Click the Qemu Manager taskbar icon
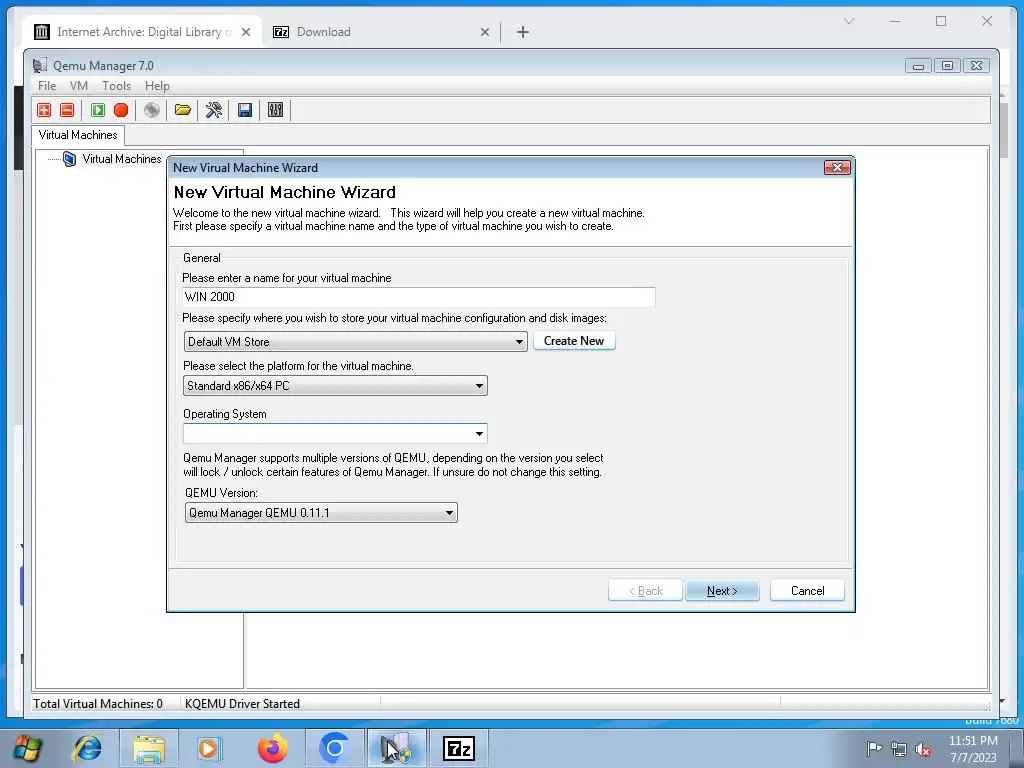 pyautogui.click(x=396, y=748)
